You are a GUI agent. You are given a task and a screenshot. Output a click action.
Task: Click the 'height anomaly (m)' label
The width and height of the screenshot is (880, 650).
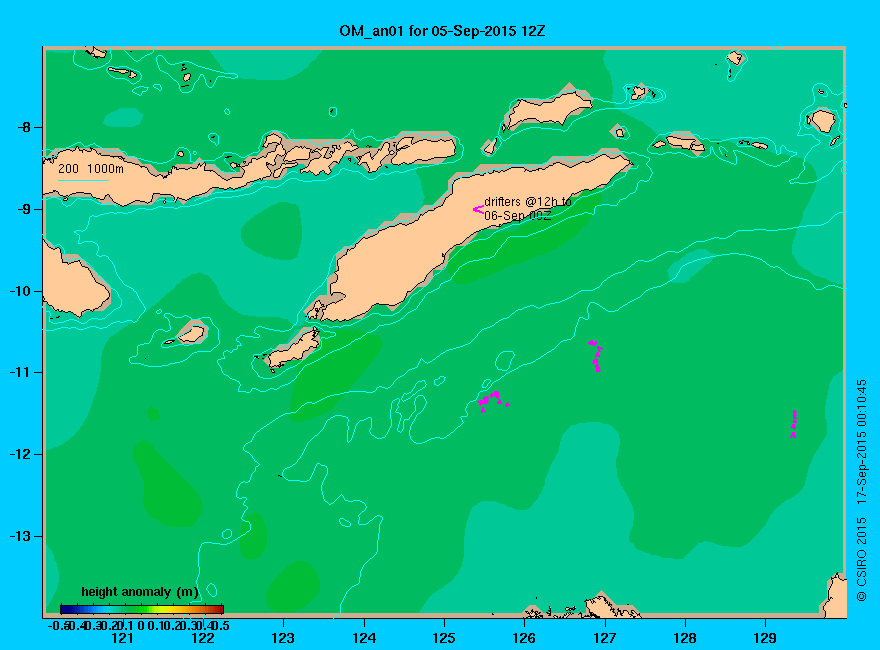click(x=140, y=592)
